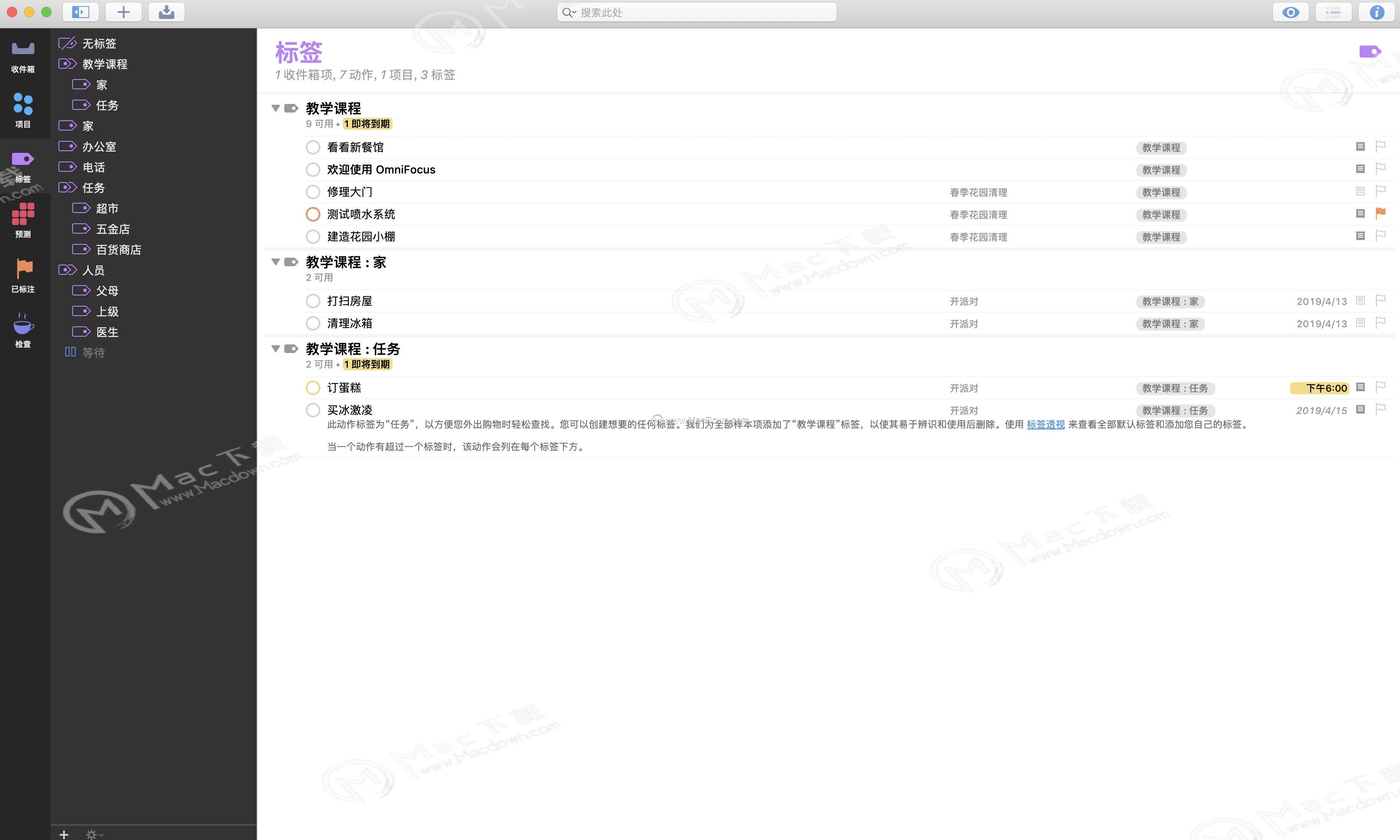Click the focus list toolbar button

1334,12
